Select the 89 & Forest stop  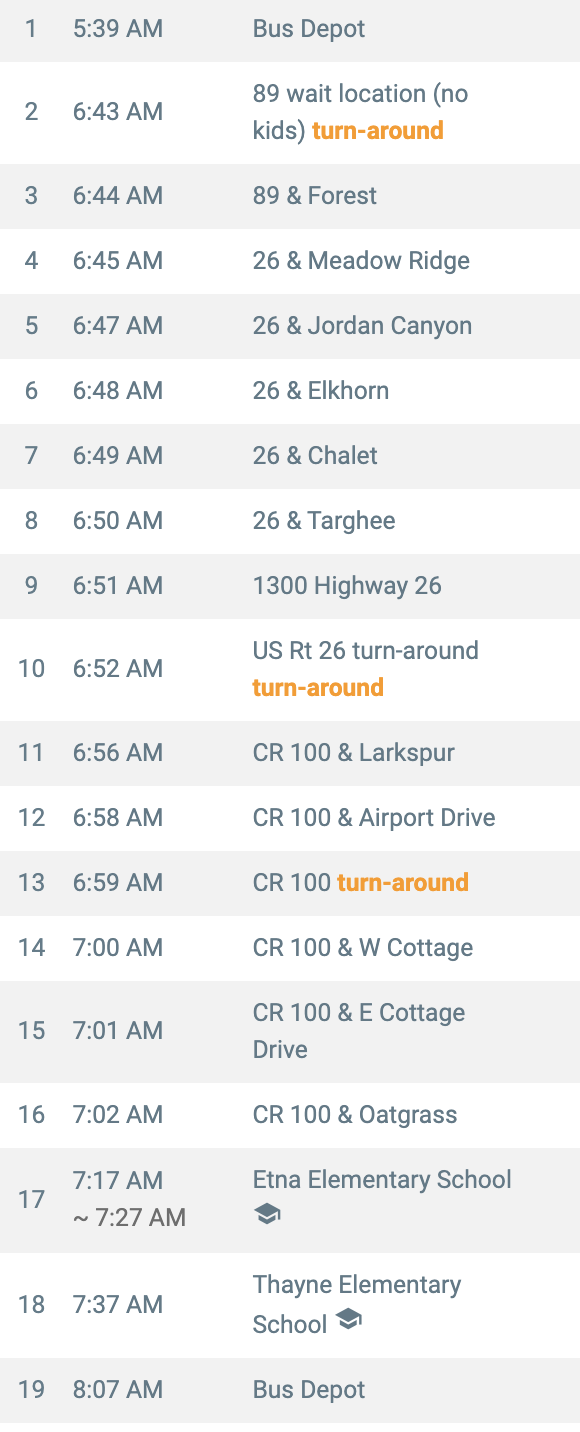pos(290,196)
